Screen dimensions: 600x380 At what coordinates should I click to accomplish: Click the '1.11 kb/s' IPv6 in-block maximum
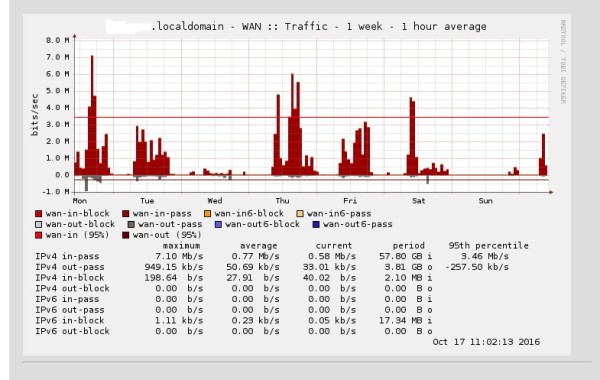[x=179, y=321]
